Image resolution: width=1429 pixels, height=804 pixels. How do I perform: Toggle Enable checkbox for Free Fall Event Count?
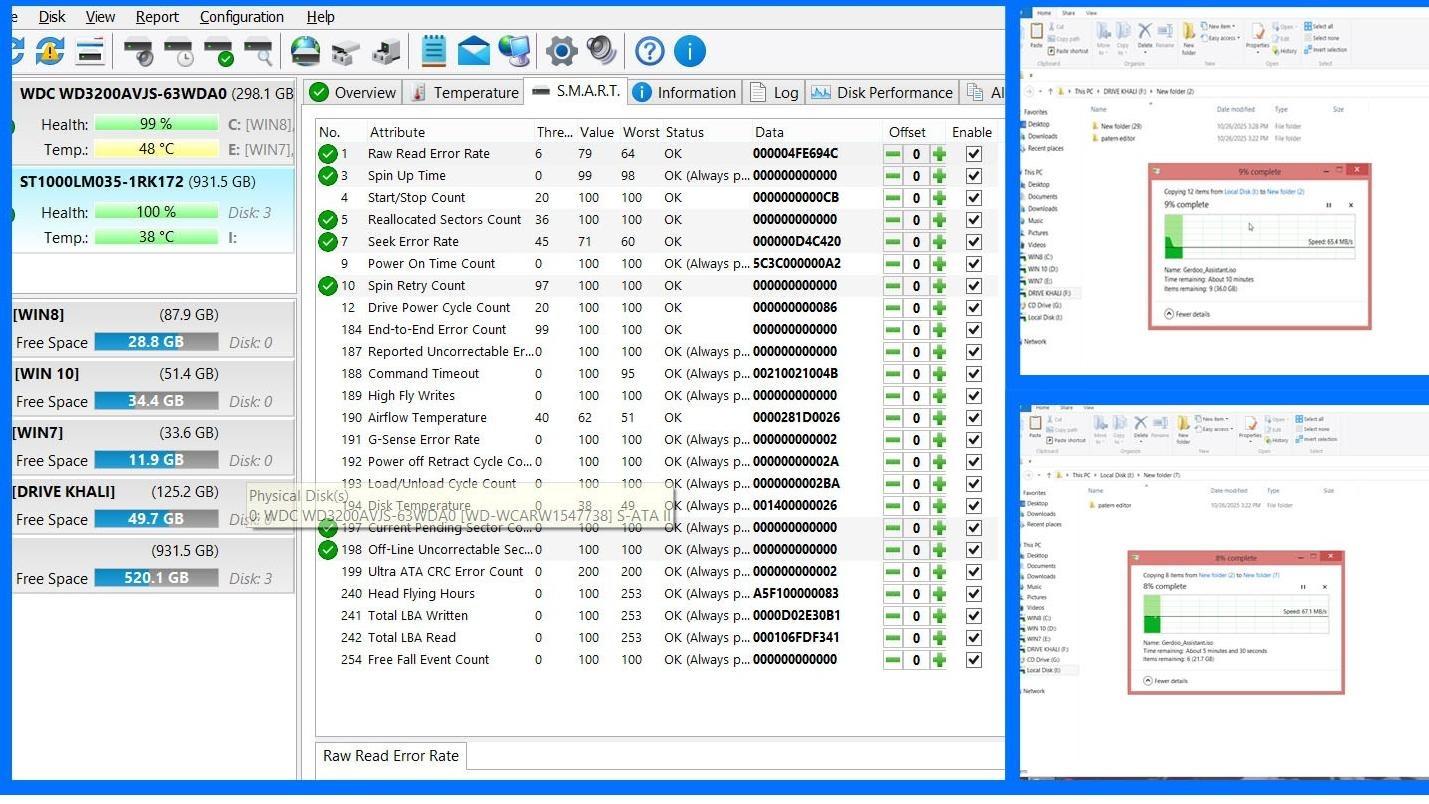coord(973,660)
